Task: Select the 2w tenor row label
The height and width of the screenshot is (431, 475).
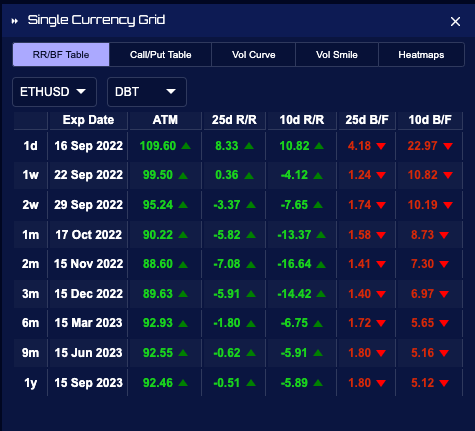Action: click(30, 205)
